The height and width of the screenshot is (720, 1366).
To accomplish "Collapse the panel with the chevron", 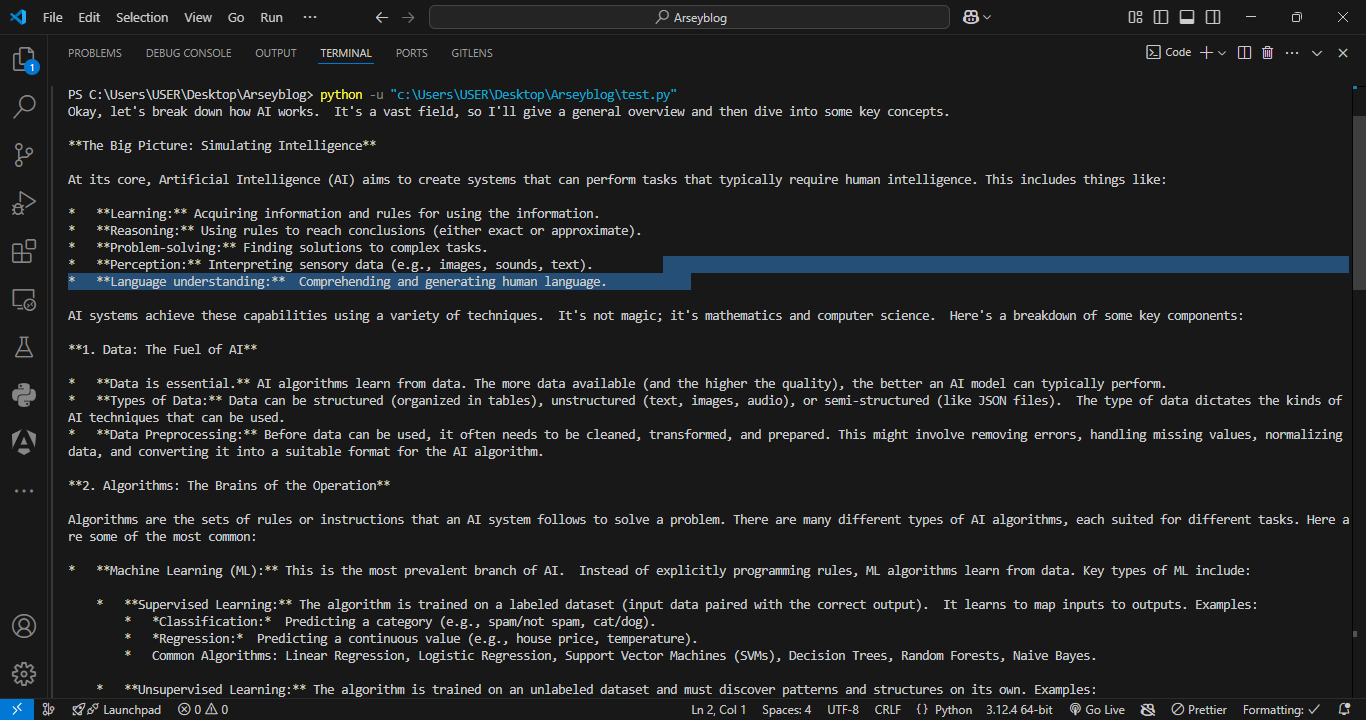I will point(1317,53).
